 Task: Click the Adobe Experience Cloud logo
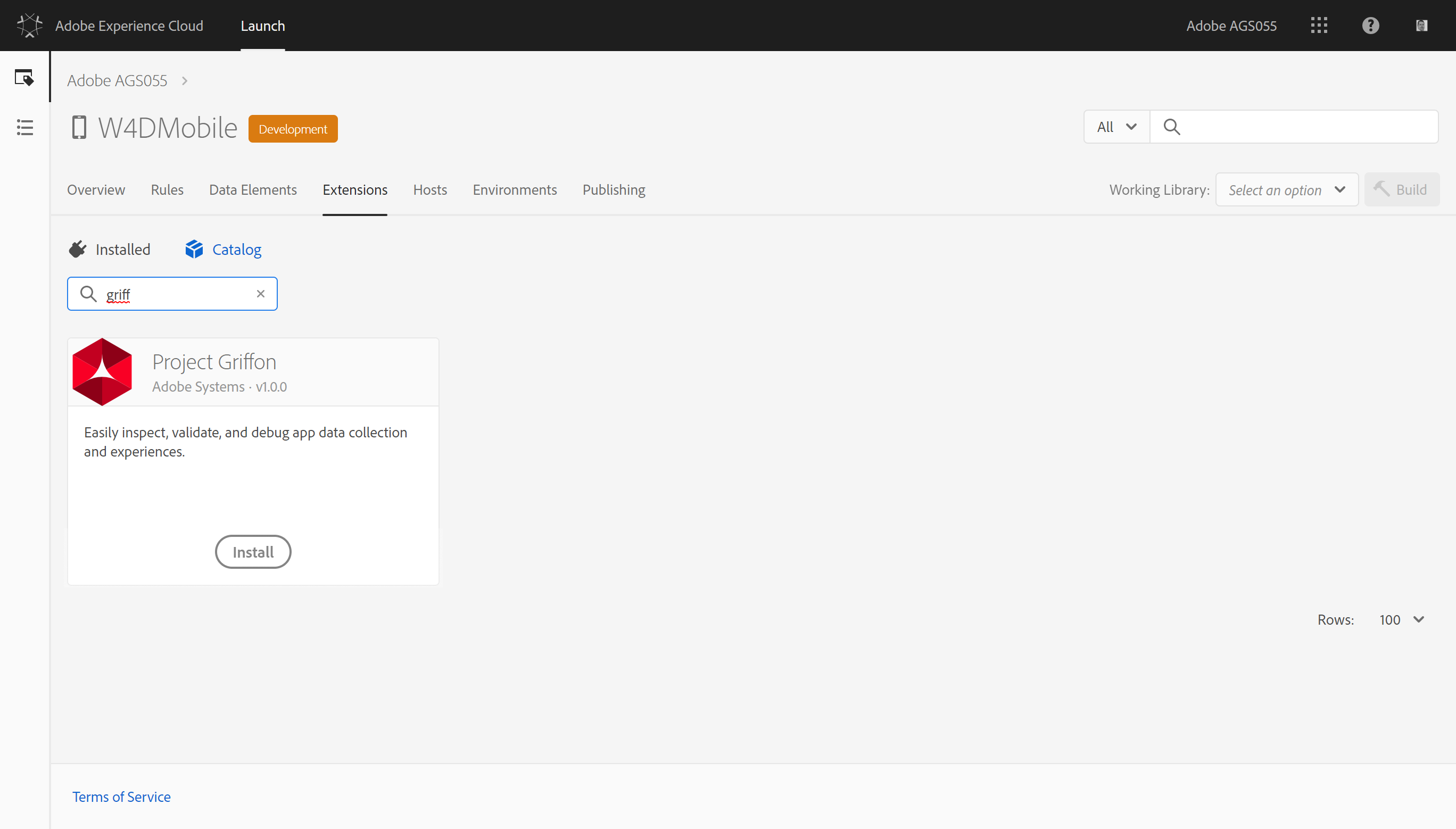click(29, 25)
